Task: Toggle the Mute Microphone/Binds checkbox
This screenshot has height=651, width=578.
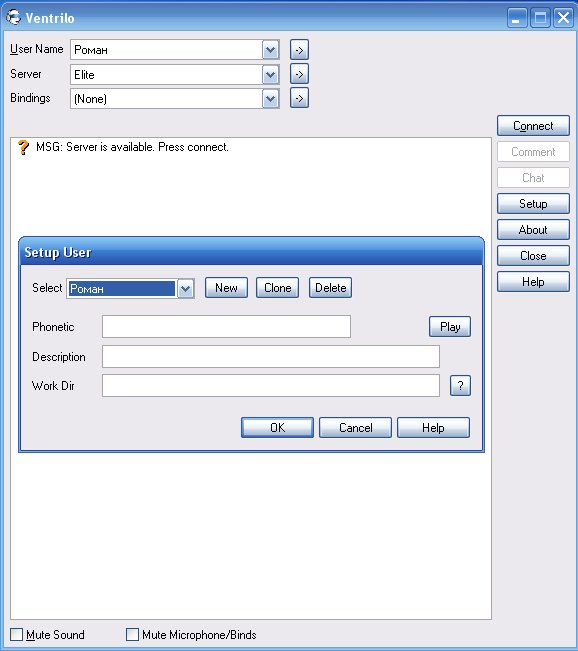Action: 132,634
